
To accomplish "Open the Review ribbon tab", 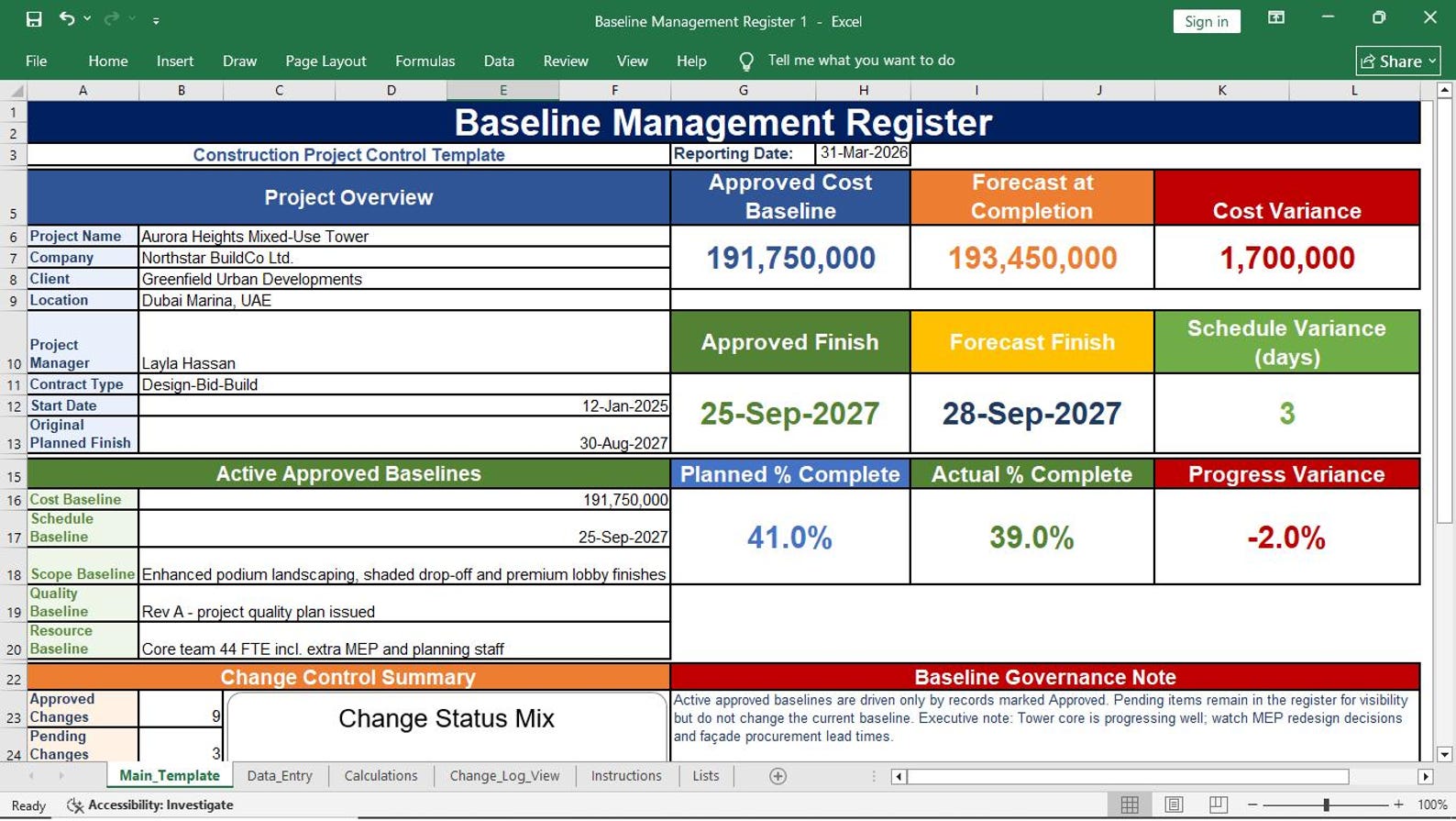I will (566, 61).
